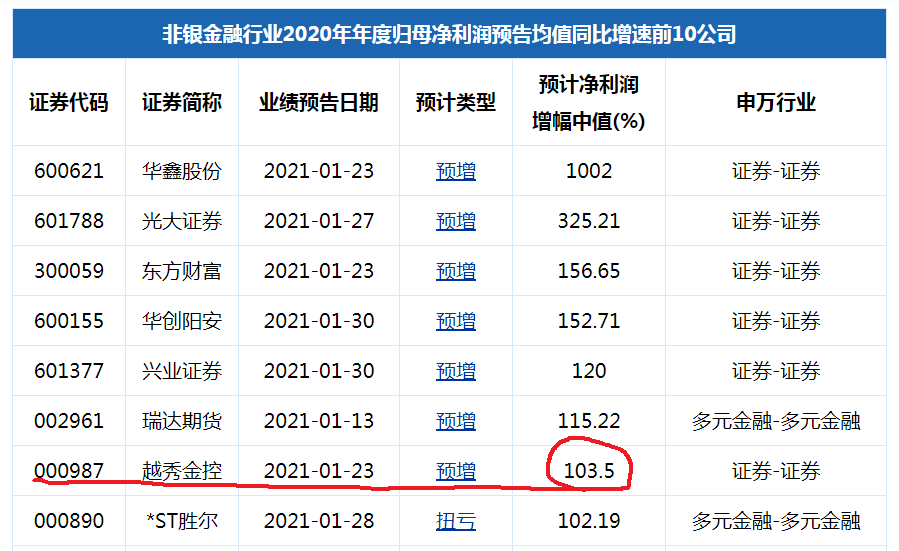
Task: Select stock code 601377
Action: [x=69, y=371]
